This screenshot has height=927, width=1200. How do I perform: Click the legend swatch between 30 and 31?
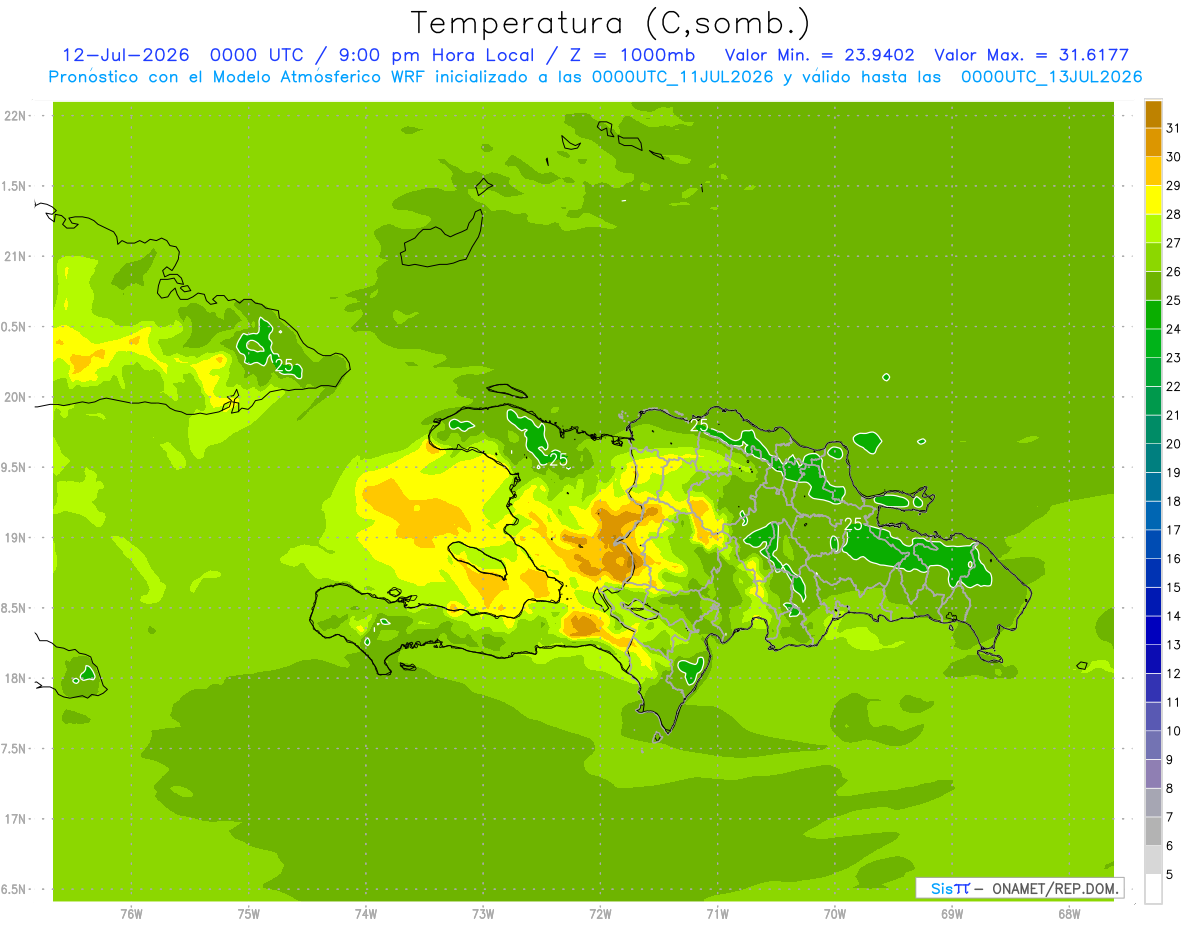[1153, 141]
